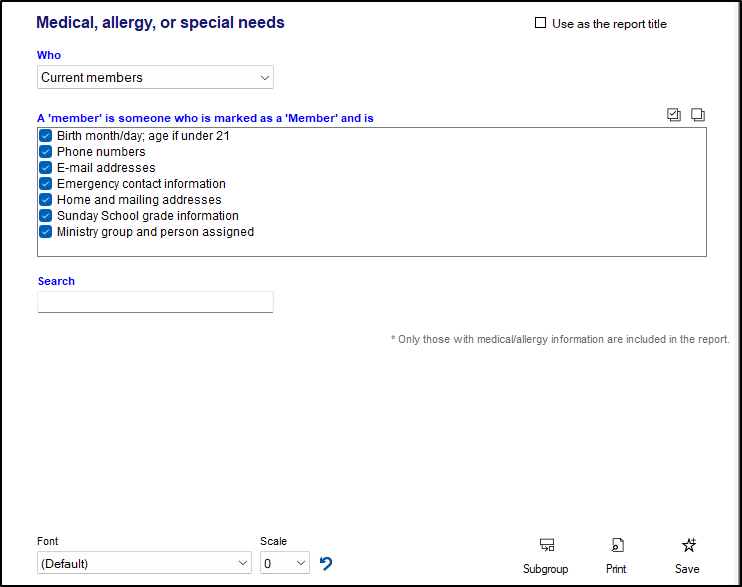The width and height of the screenshot is (742, 587).
Task: Uncheck Birth month/day; age if under 21
Action: point(45,136)
